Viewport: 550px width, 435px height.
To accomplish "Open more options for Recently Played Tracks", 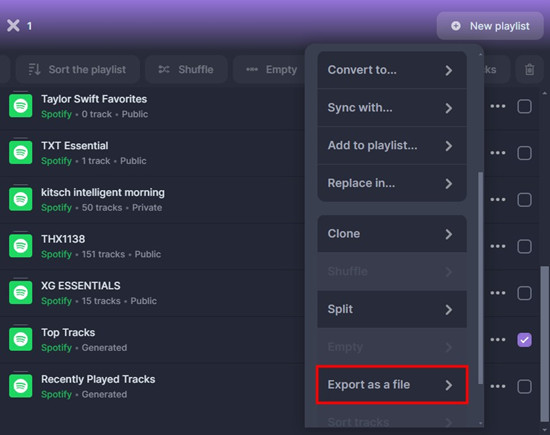I will [x=498, y=386].
